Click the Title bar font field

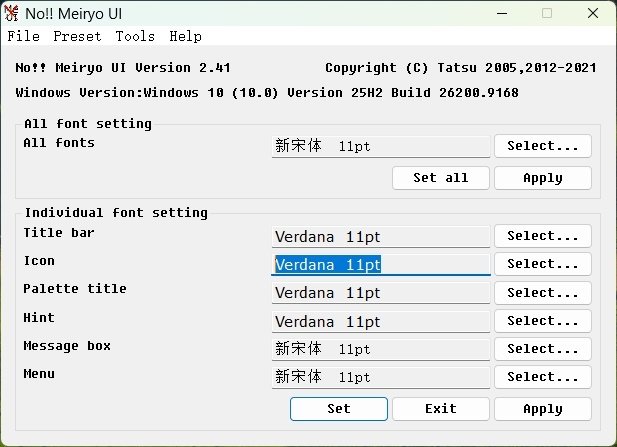click(x=381, y=236)
